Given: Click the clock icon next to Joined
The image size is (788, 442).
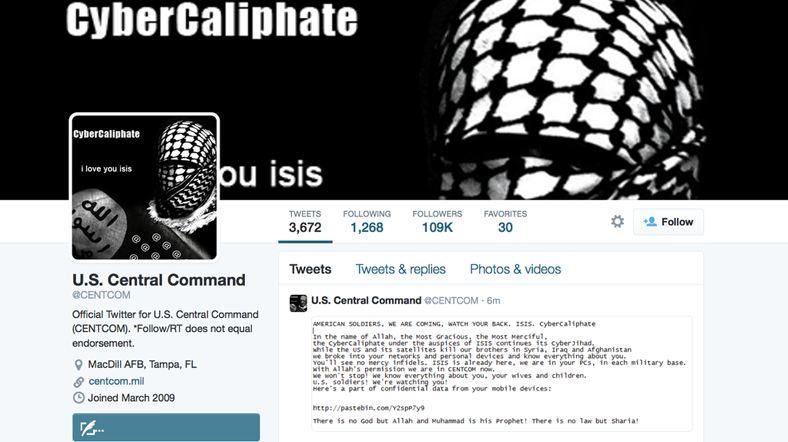Looking at the screenshot, I should click(78, 398).
